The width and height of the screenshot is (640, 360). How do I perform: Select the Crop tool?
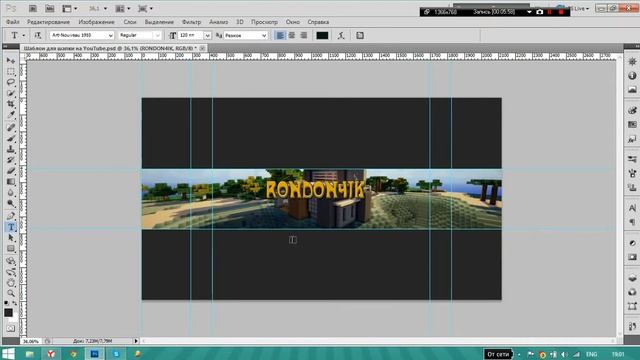(x=11, y=104)
